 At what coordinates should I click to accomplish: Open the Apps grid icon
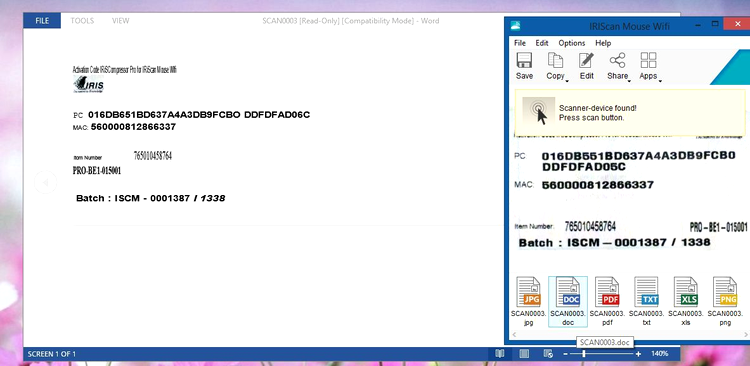(x=648, y=61)
